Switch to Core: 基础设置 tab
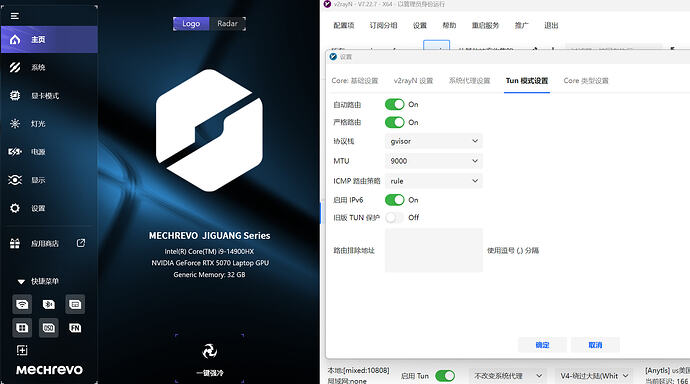 tap(355, 81)
